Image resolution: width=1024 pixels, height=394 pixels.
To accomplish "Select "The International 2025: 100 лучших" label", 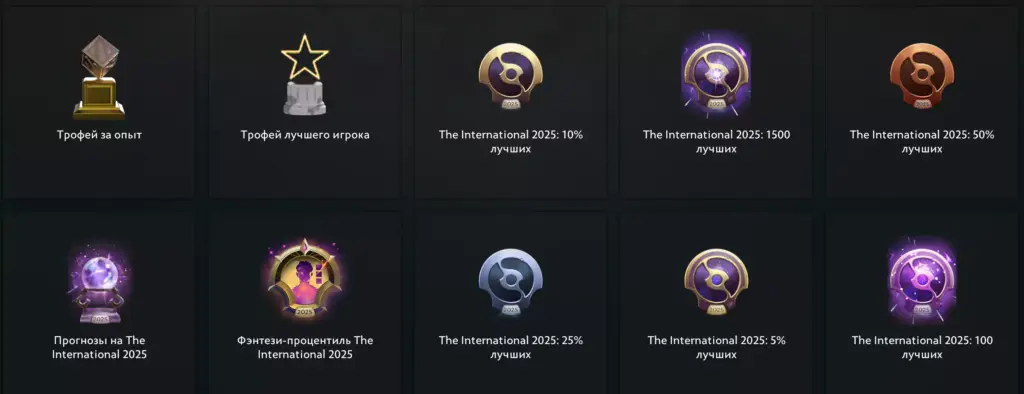I will tap(921, 348).
